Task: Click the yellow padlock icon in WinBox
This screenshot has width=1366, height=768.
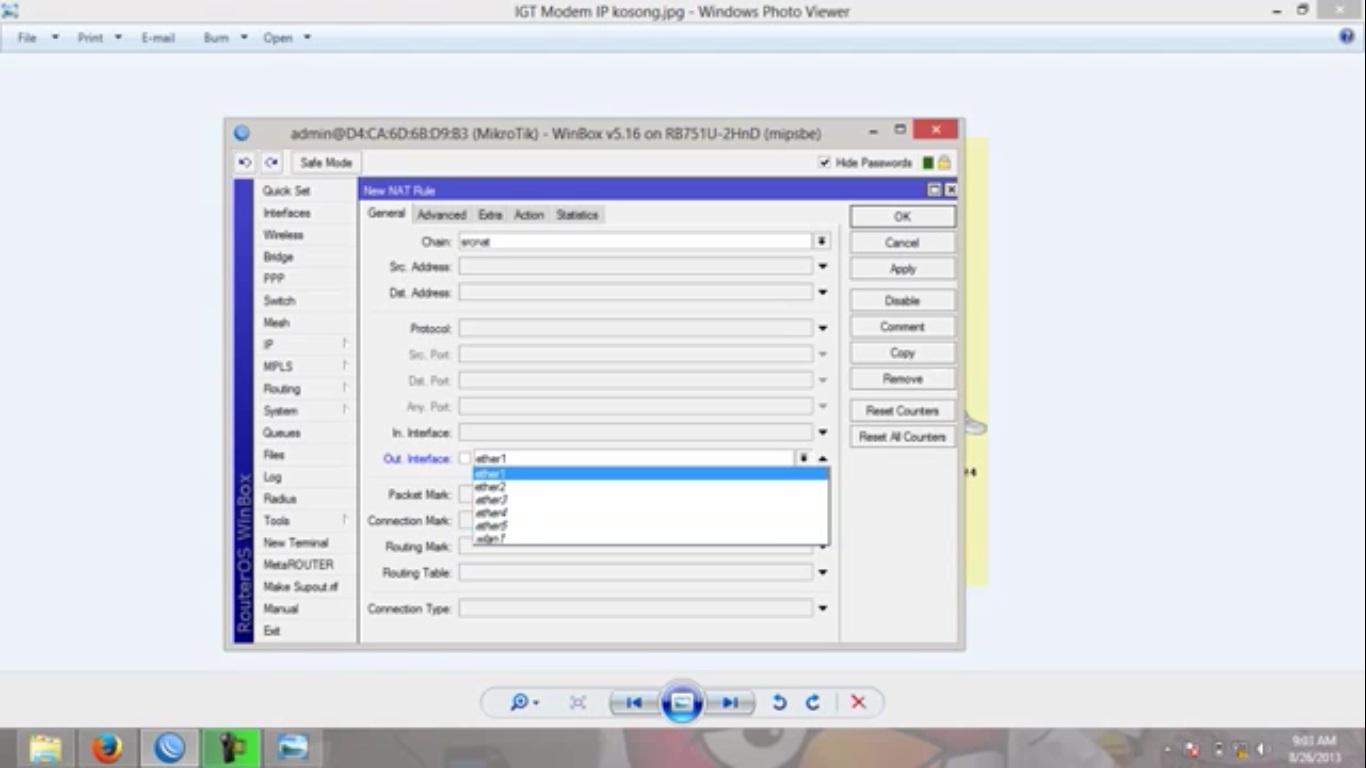Action: click(x=944, y=162)
